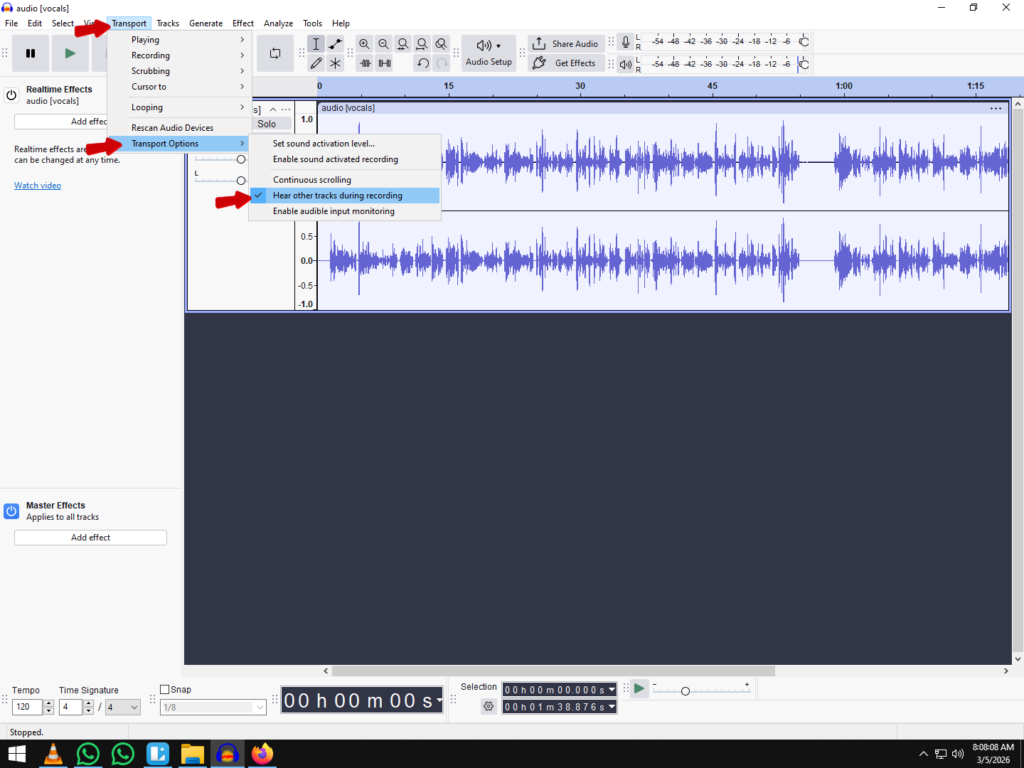Viewport: 1024px width, 768px height.
Task: Click the Share Audio button
Action: click(566, 44)
